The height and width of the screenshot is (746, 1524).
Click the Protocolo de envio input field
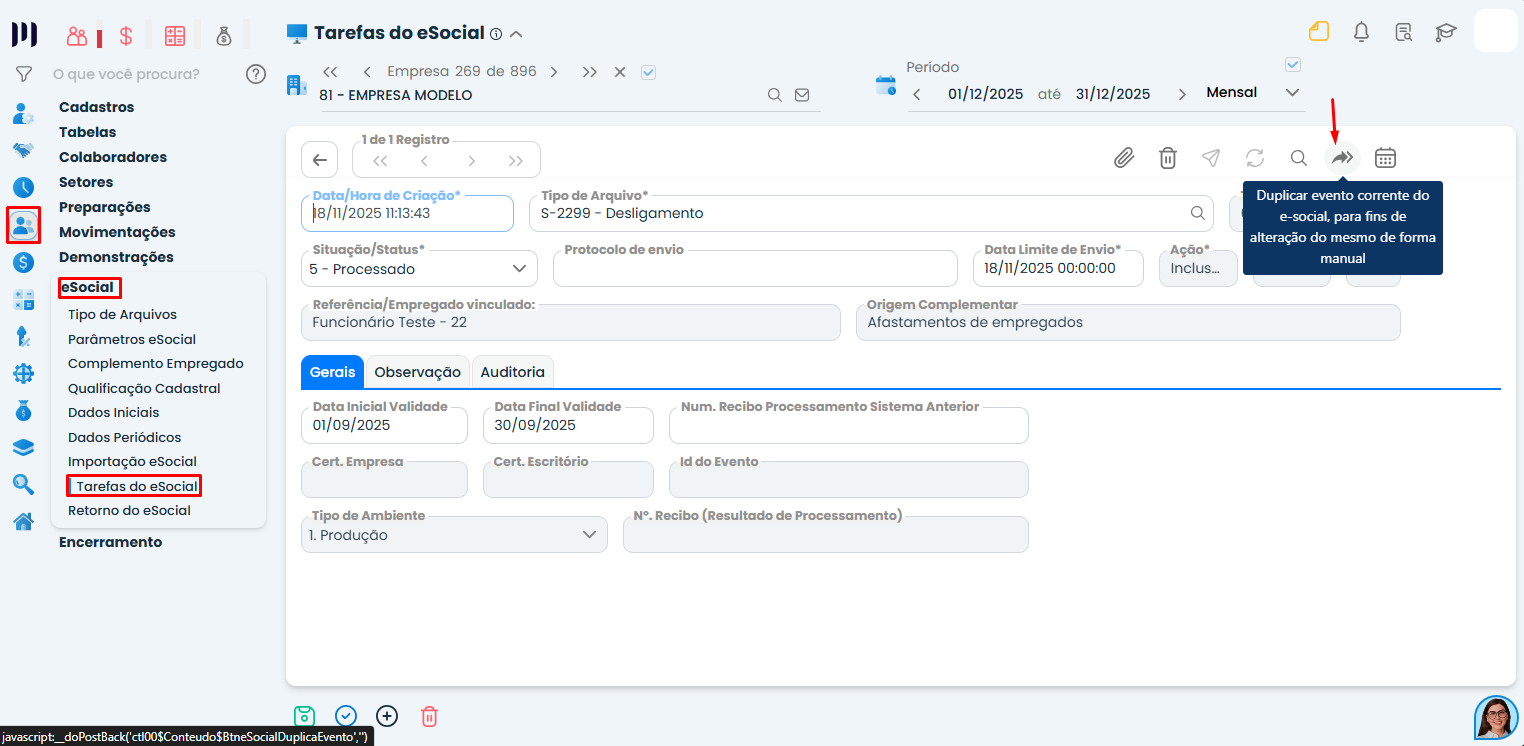755,268
